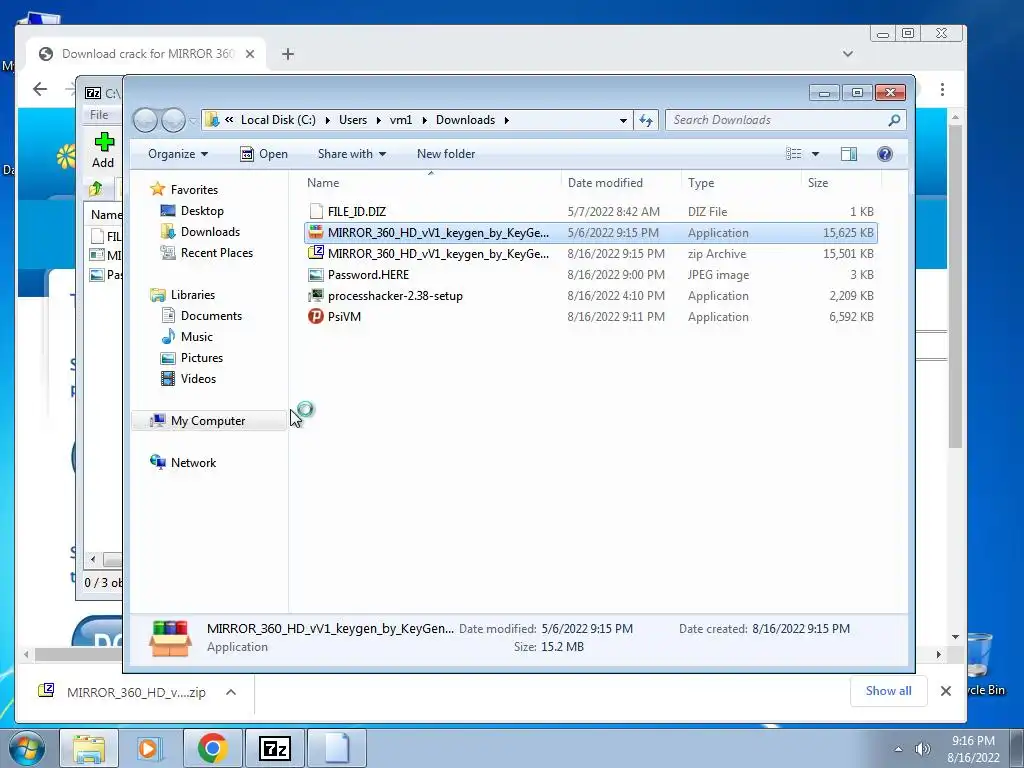Open Windows Media Player from the taskbar
The height and width of the screenshot is (768, 1024).
(x=150, y=748)
